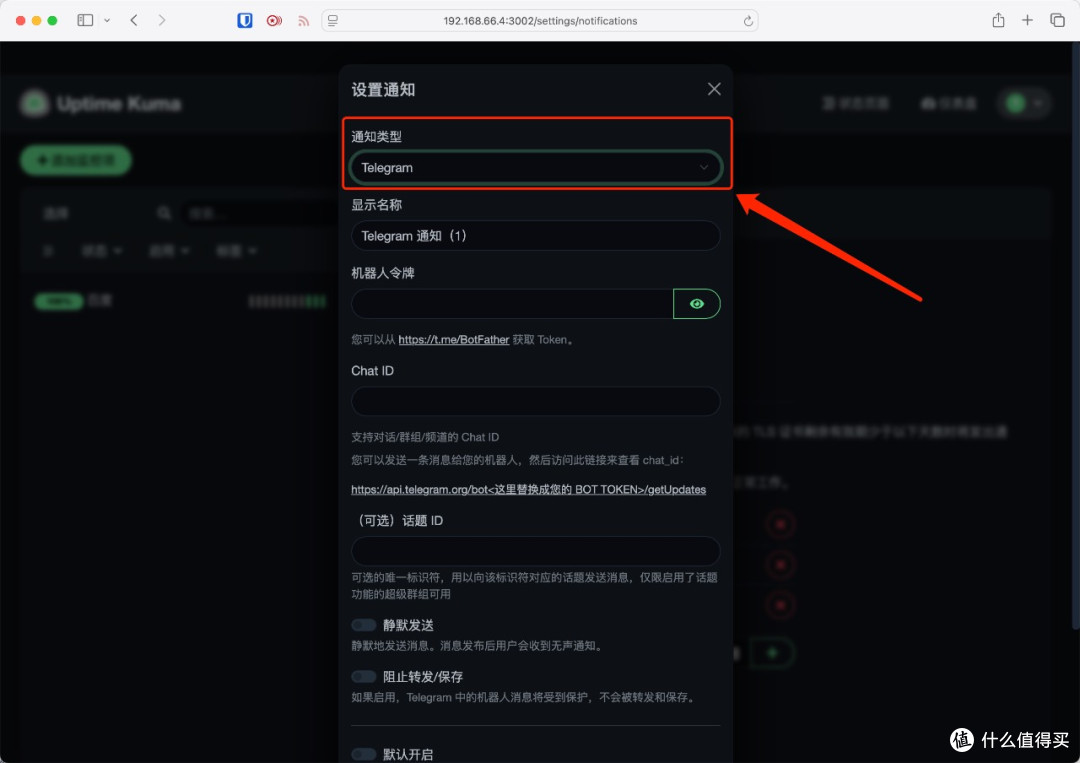The width and height of the screenshot is (1080, 763).
Task: Click the Chat ID input field
Action: tap(535, 401)
